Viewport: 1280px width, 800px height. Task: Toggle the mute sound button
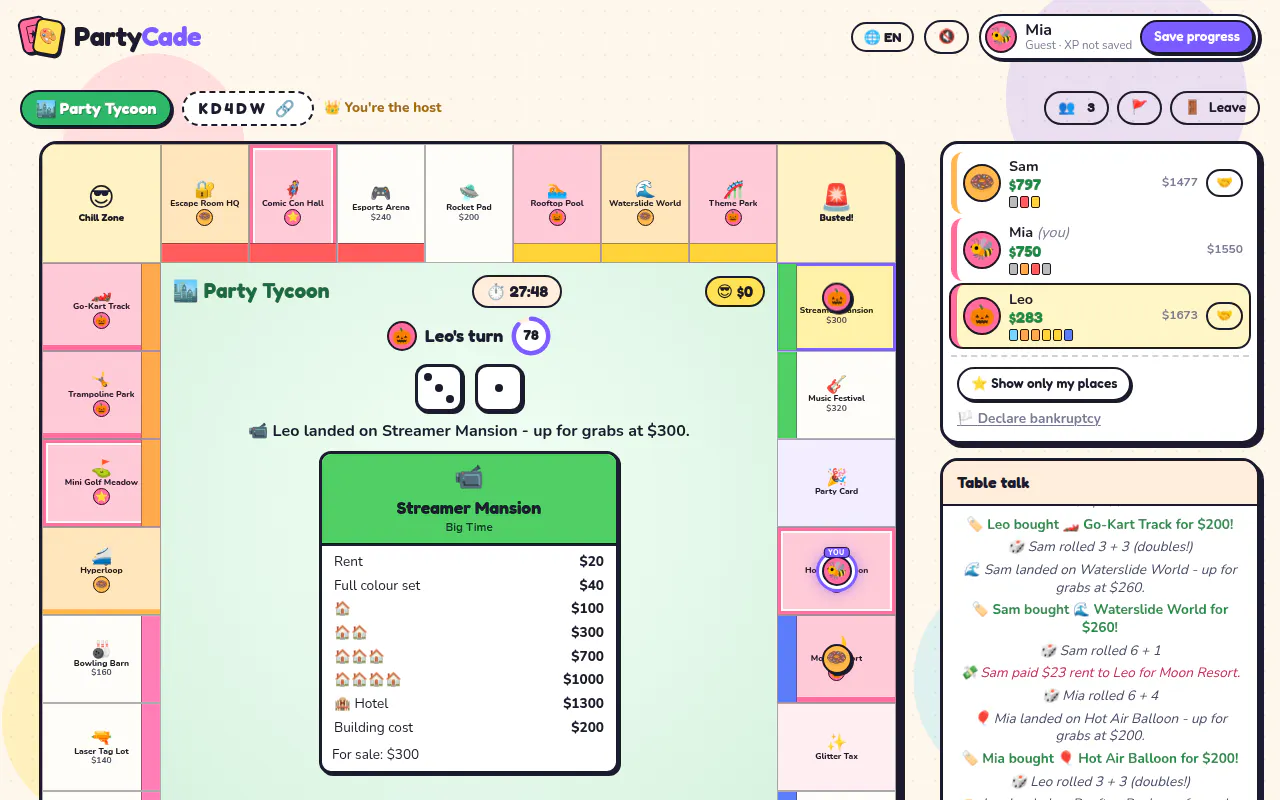click(946, 37)
